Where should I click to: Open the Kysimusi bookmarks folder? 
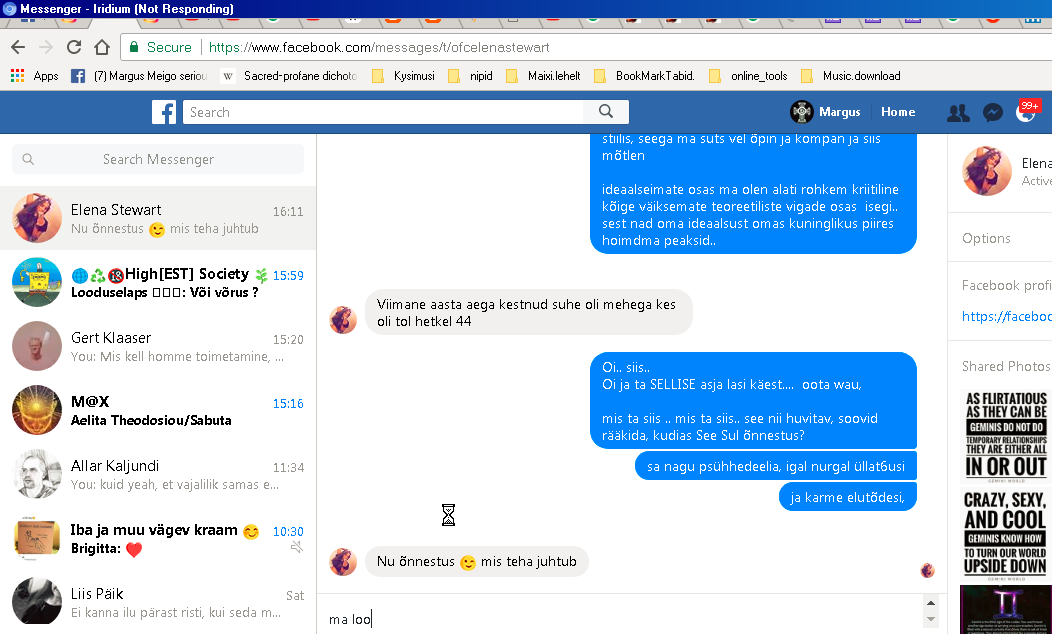tap(404, 76)
